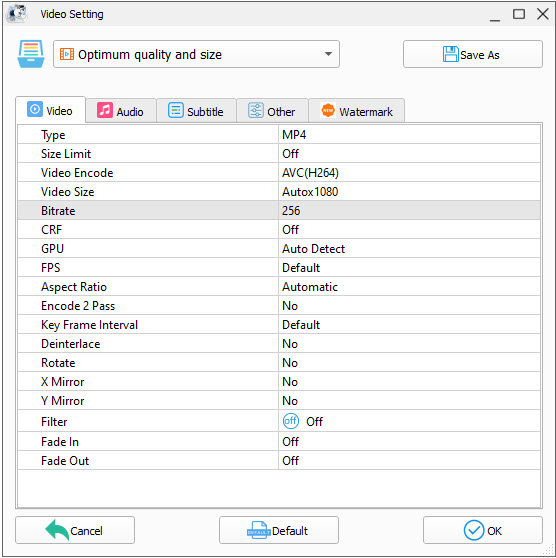556x558 pixels.
Task: Click the pink music note Audio icon
Action: (105, 110)
